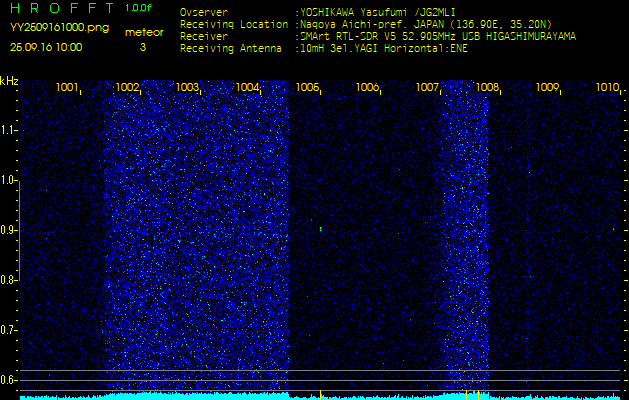This screenshot has width=629, height=400.
Task: Click the 1009 time marker
Action: (x=548, y=87)
